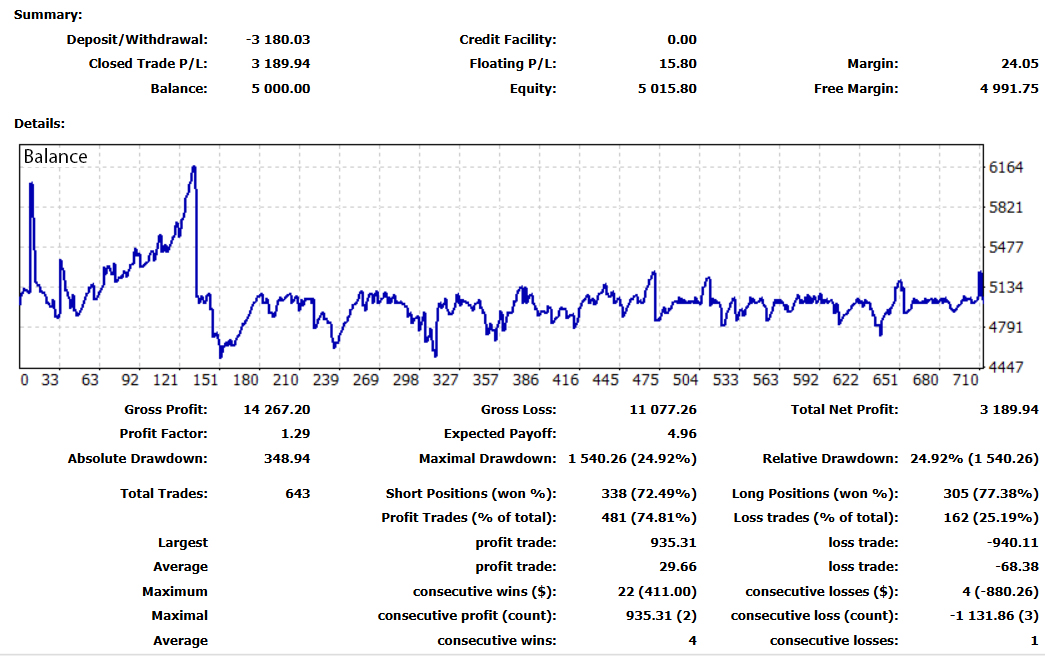Select the Deposit/Withdrawal value -3 180.03
The height and width of the screenshot is (656, 1045).
coord(277,40)
